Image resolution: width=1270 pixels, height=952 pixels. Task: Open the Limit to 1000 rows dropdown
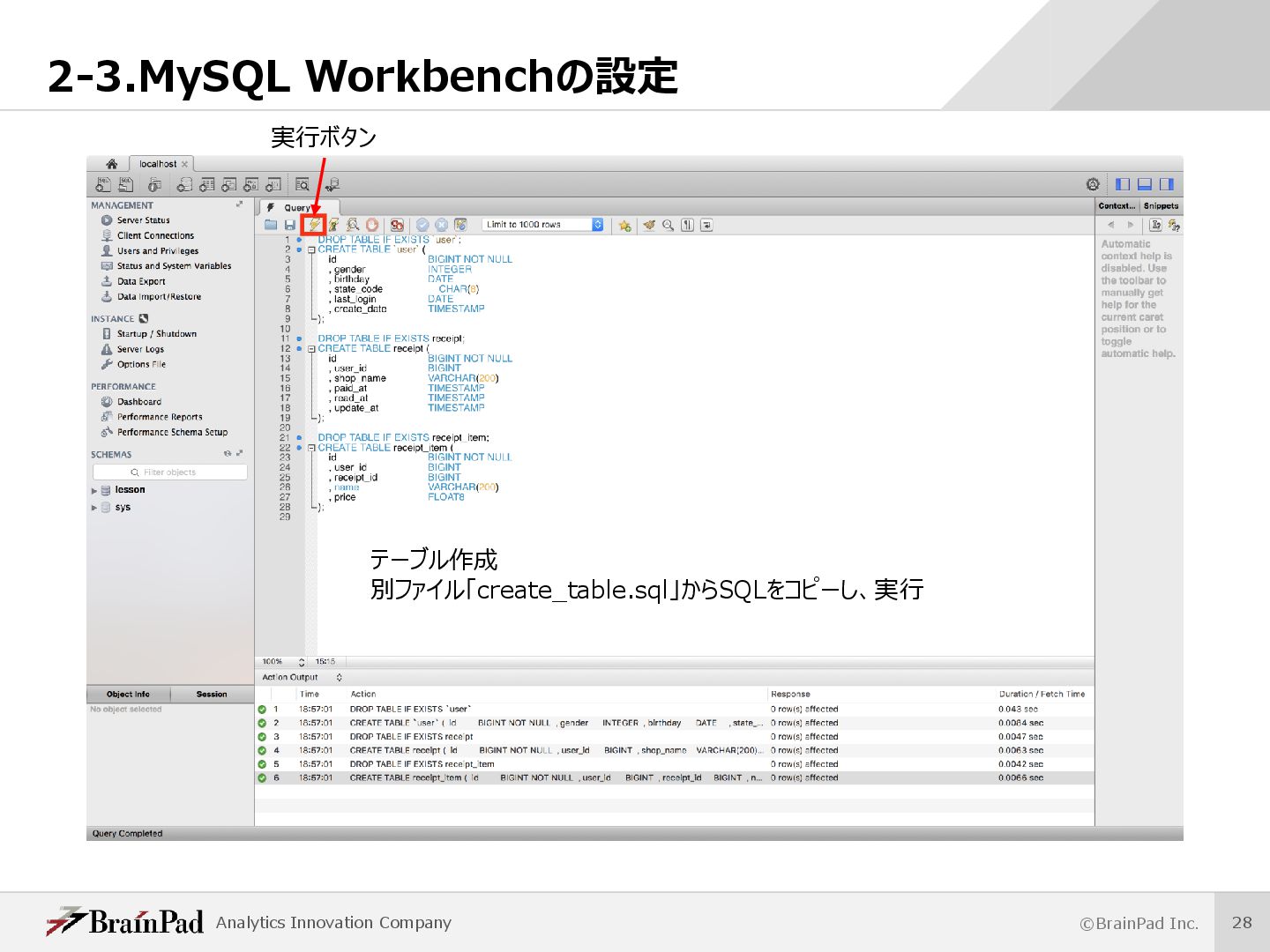point(542,225)
